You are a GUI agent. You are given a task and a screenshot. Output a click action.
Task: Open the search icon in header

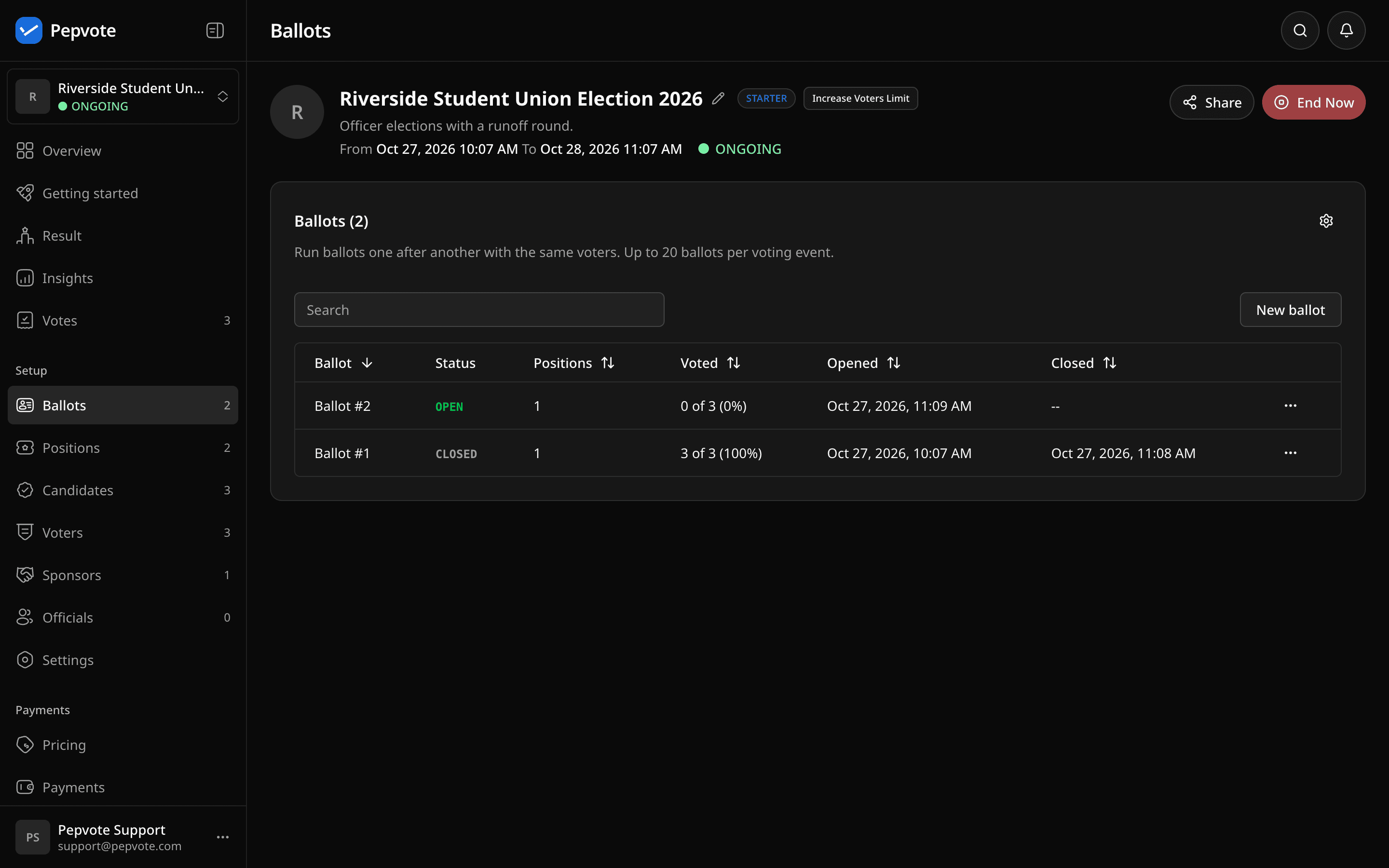tap(1299, 30)
